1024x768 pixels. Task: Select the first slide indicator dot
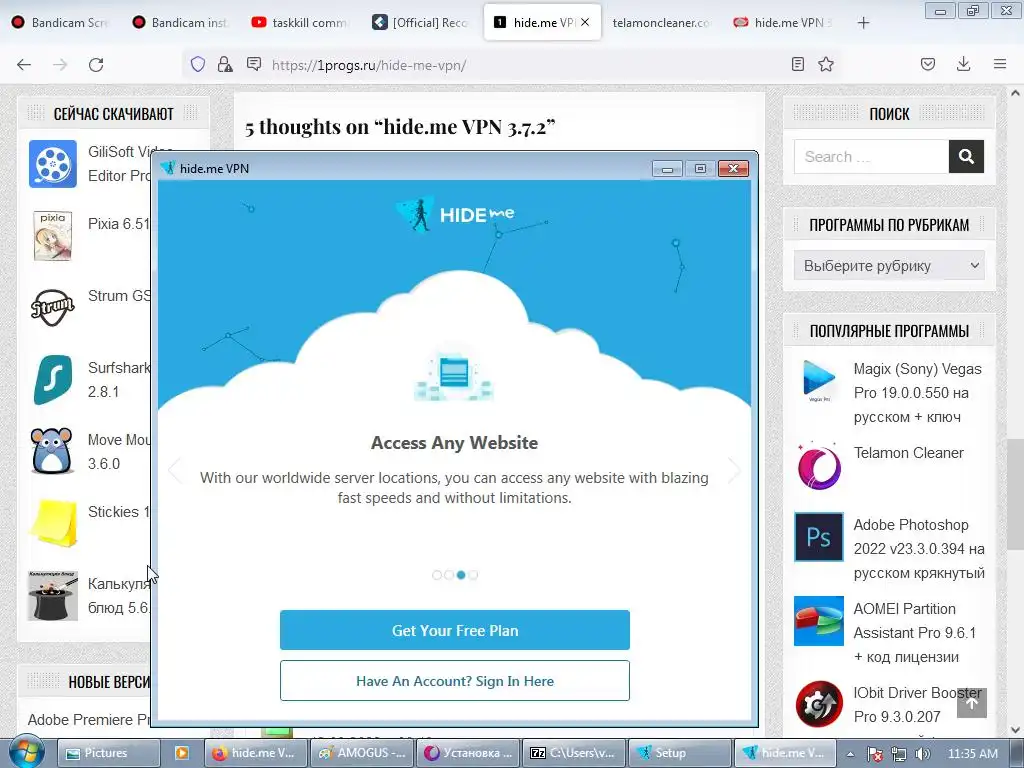click(x=437, y=575)
